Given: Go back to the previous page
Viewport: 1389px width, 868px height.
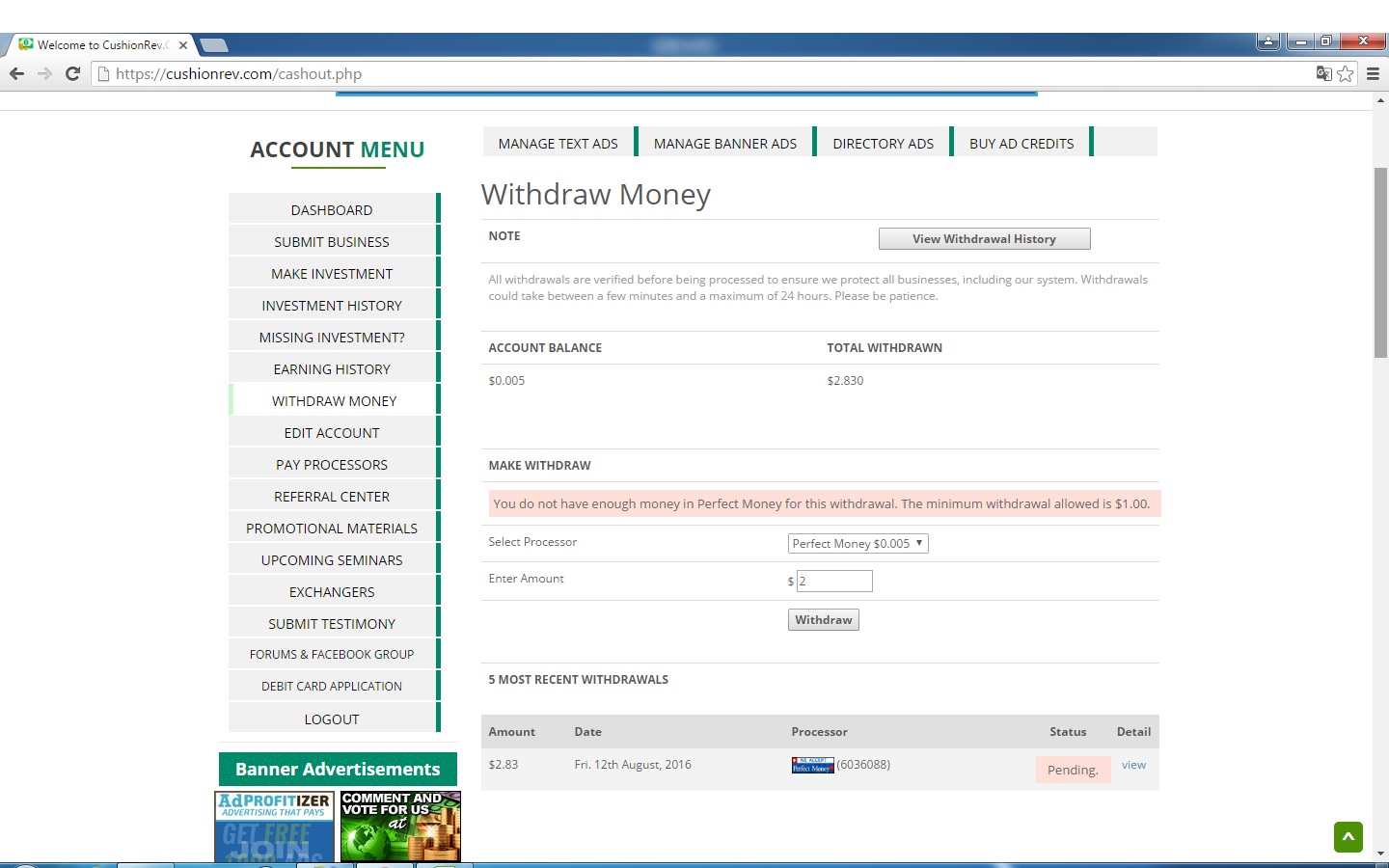Looking at the screenshot, I should (x=16, y=74).
